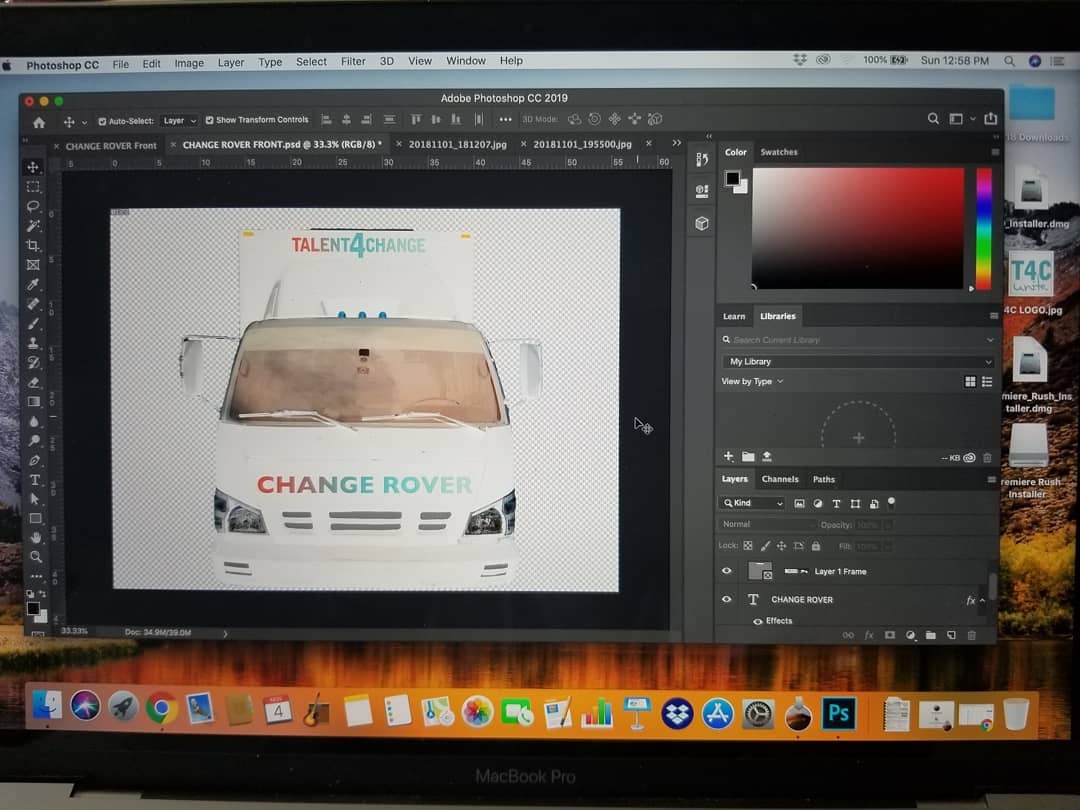The width and height of the screenshot is (1080, 810).
Task: Switch to the Paths tab
Action: (x=823, y=479)
